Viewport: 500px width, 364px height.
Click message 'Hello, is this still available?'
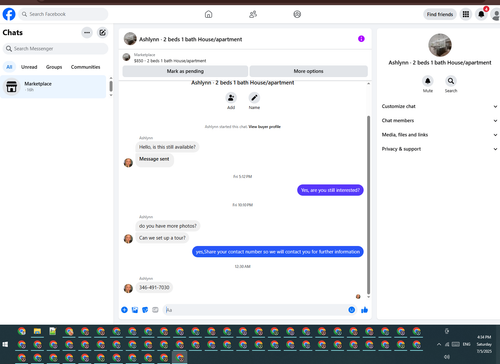point(167,147)
